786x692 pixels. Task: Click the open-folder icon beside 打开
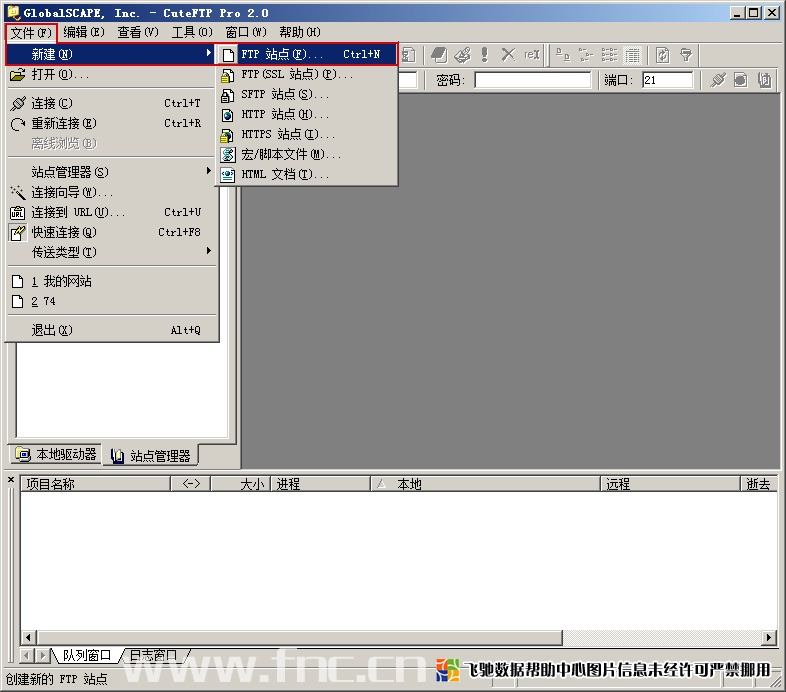click(18, 75)
